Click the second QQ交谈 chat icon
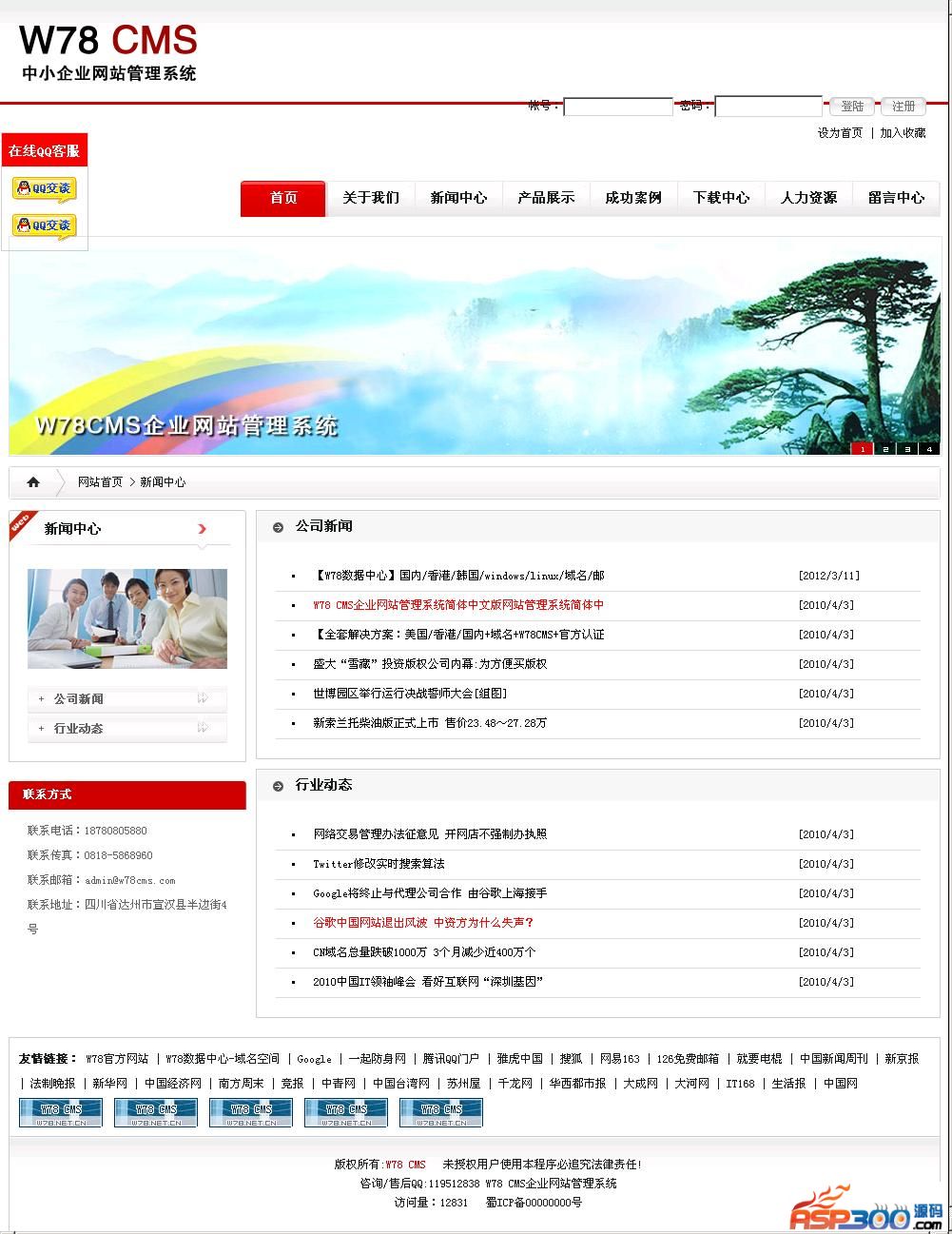This screenshot has width=952, height=1234. (44, 225)
